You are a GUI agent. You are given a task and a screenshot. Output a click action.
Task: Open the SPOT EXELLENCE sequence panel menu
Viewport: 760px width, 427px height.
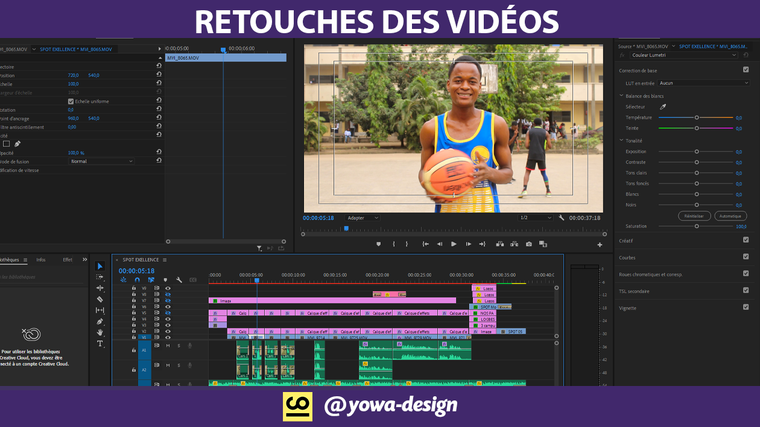[165, 260]
